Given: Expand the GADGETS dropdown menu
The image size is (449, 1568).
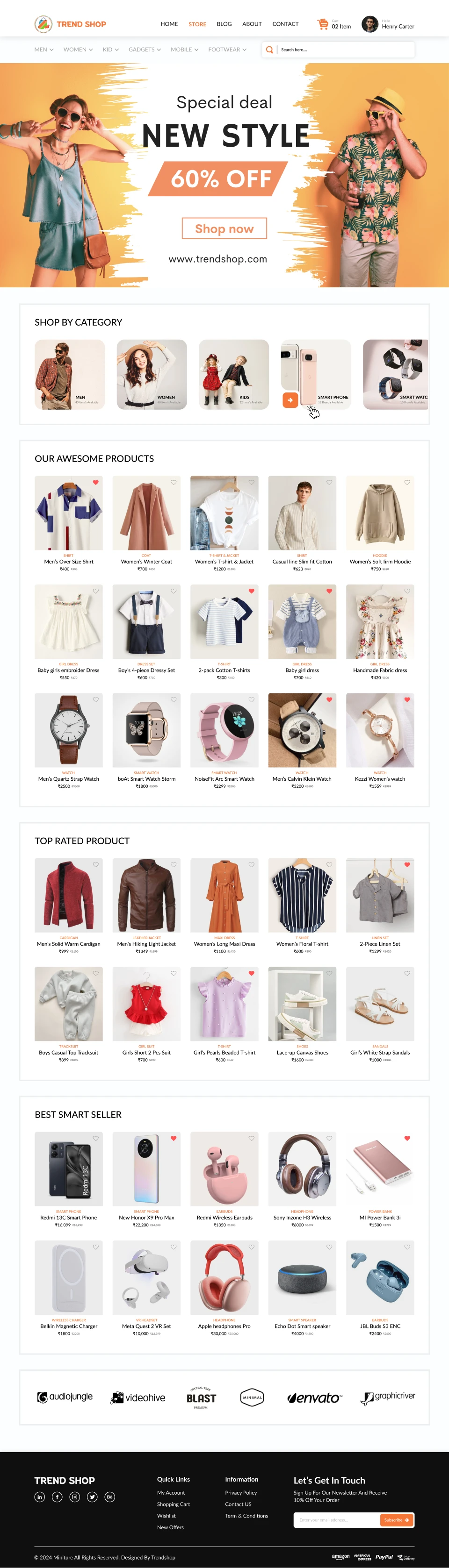Looking at the screenshot, I should point(145,50).
